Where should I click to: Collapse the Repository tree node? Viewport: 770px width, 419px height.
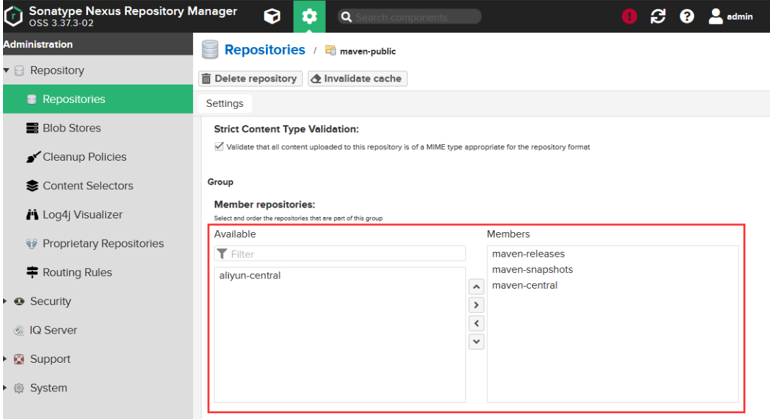6,70
